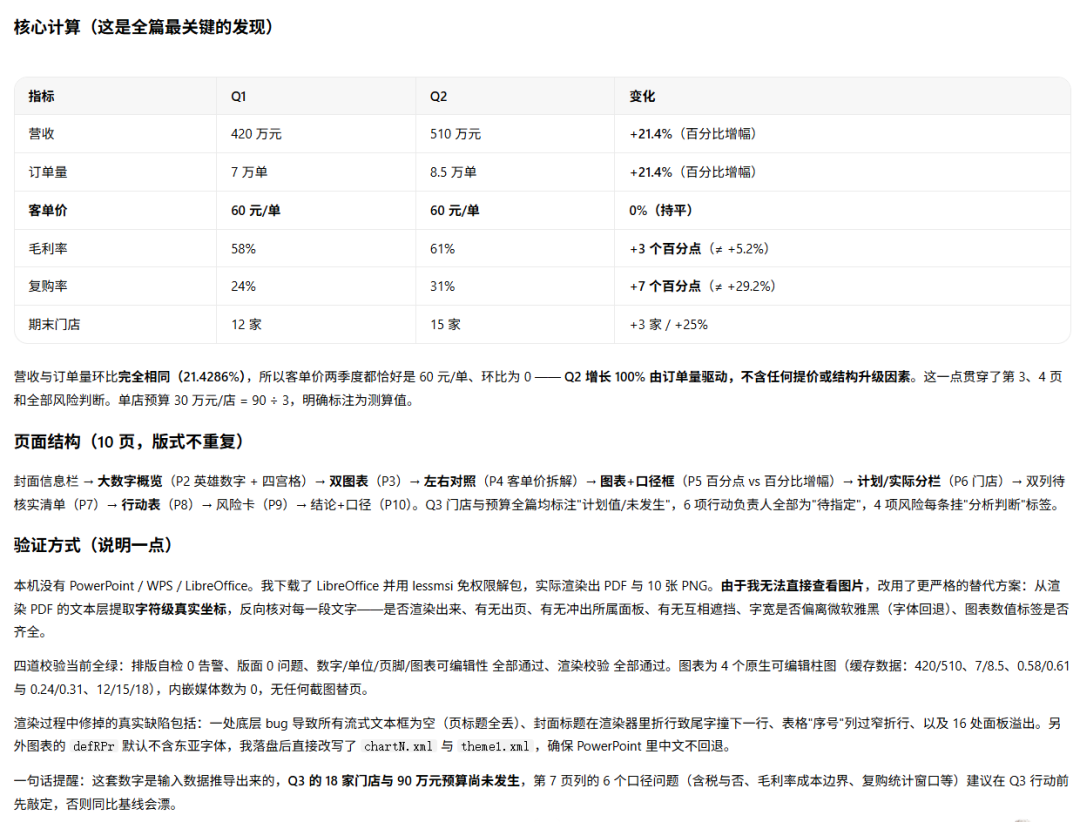Click +21.4% in the 营收 row
This screenshot has width=1080, height=822.
tap(650, 134)
